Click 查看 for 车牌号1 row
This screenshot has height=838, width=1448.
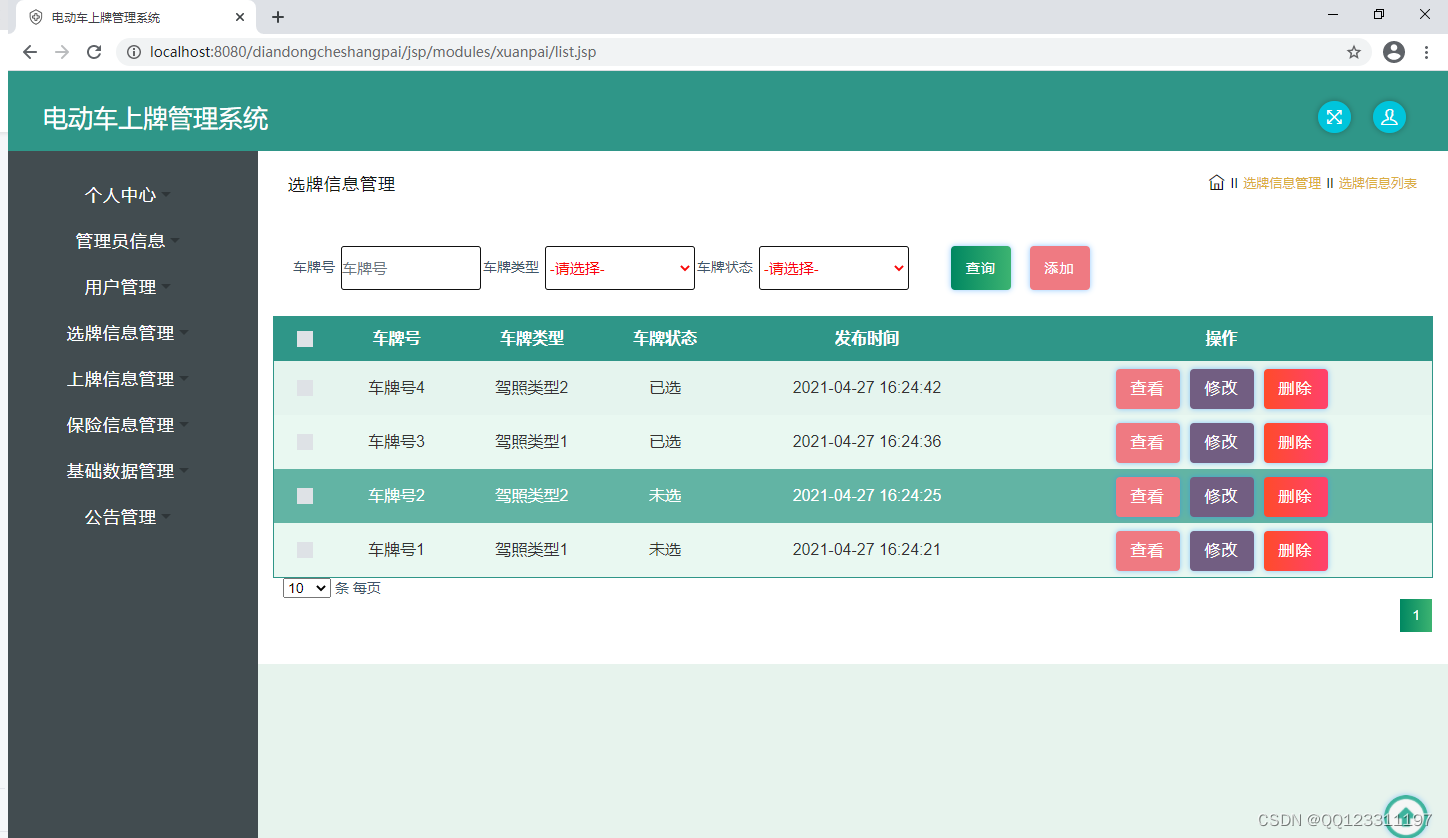click(1148, 551)
